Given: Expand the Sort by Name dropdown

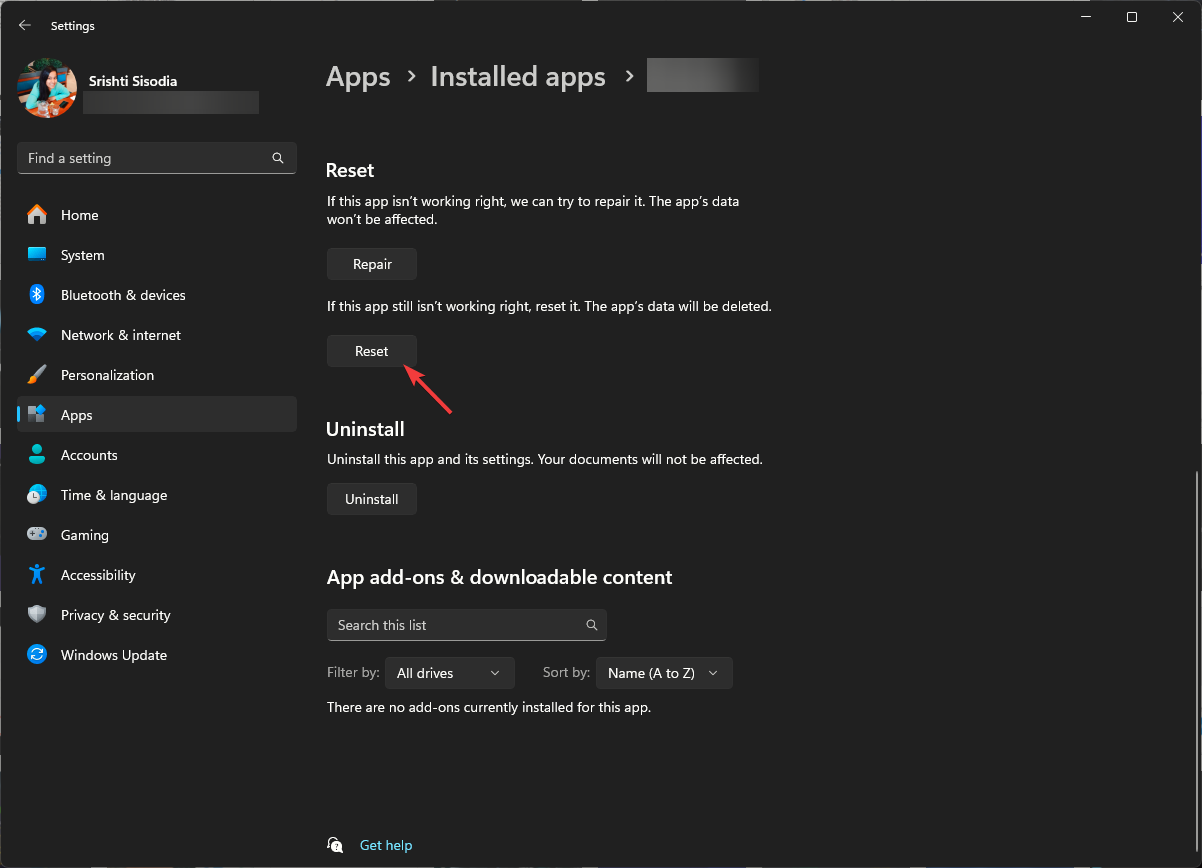Looking at the screenshot, I should tap(664, 673).
